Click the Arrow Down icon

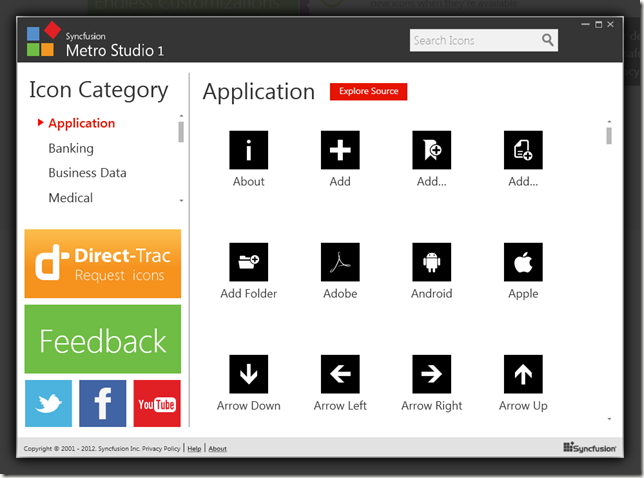click(x=248, y=374)
